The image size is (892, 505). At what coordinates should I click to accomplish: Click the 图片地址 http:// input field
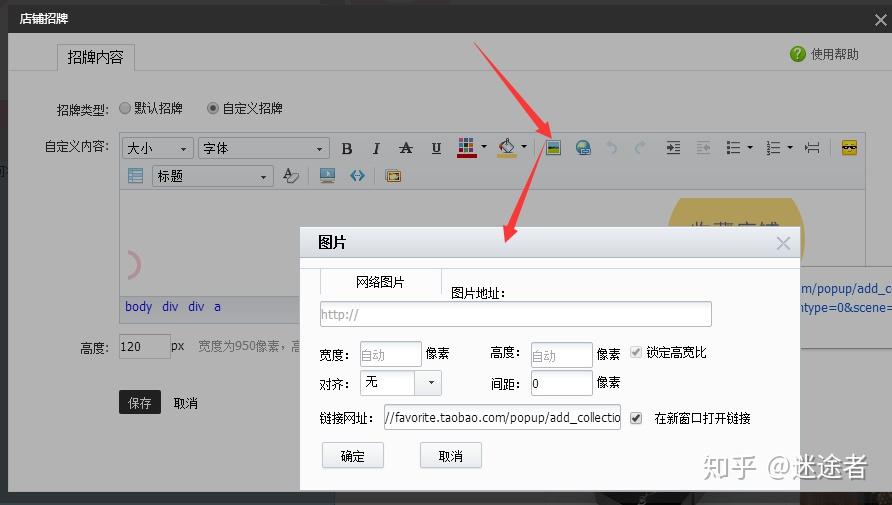click(515, 314)
